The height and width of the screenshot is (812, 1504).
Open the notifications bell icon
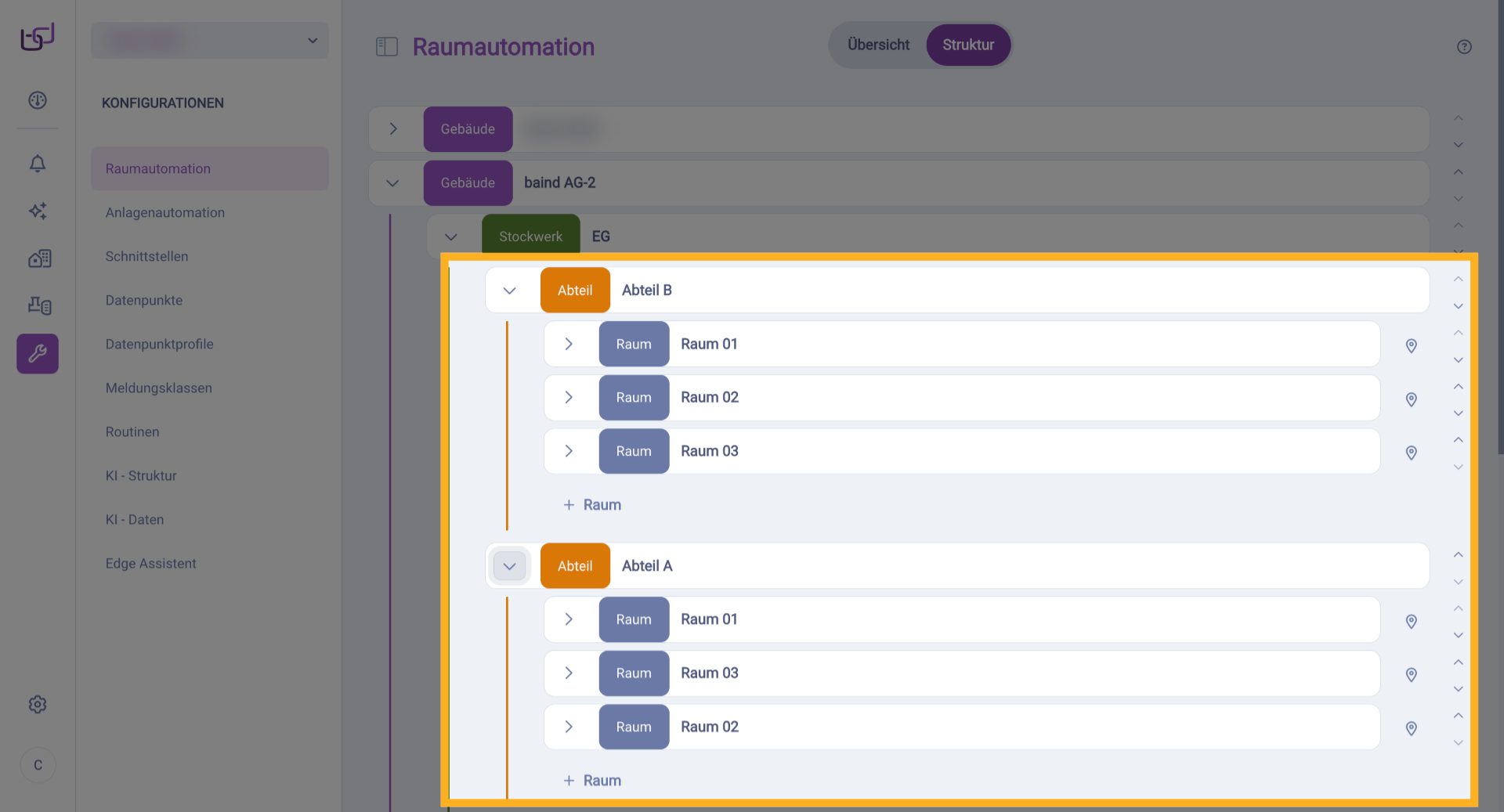(x=38, y=164)
